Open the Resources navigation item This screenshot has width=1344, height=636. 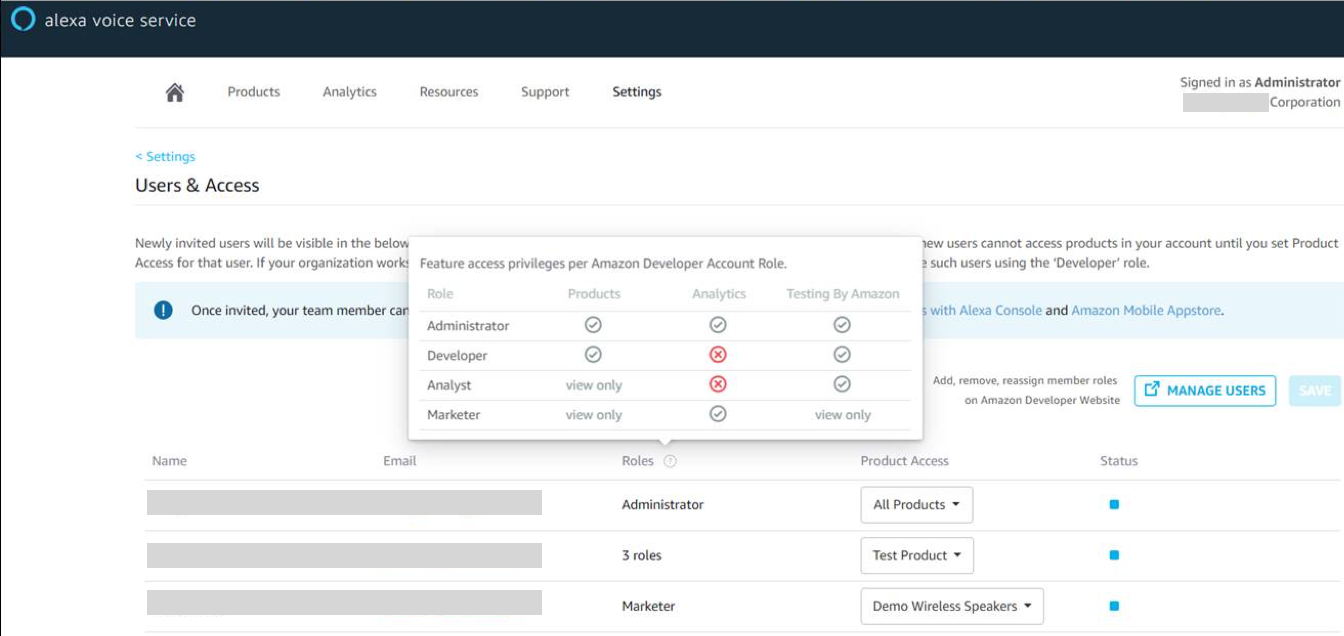[x=449, y=92]
